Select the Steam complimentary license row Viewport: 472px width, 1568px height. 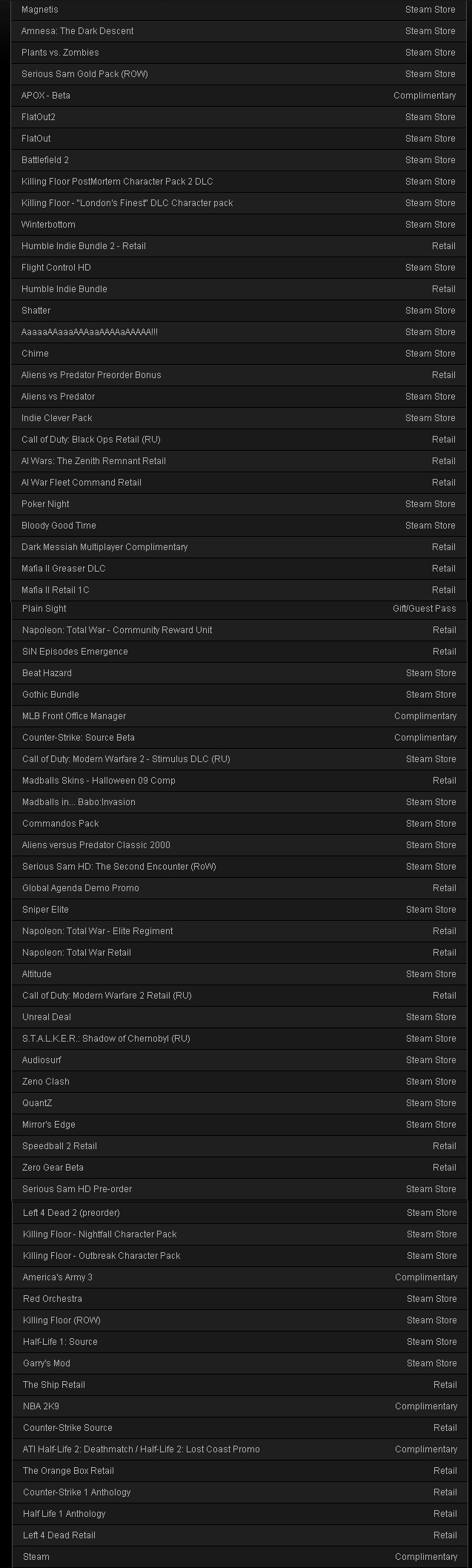pos(240,1557)
